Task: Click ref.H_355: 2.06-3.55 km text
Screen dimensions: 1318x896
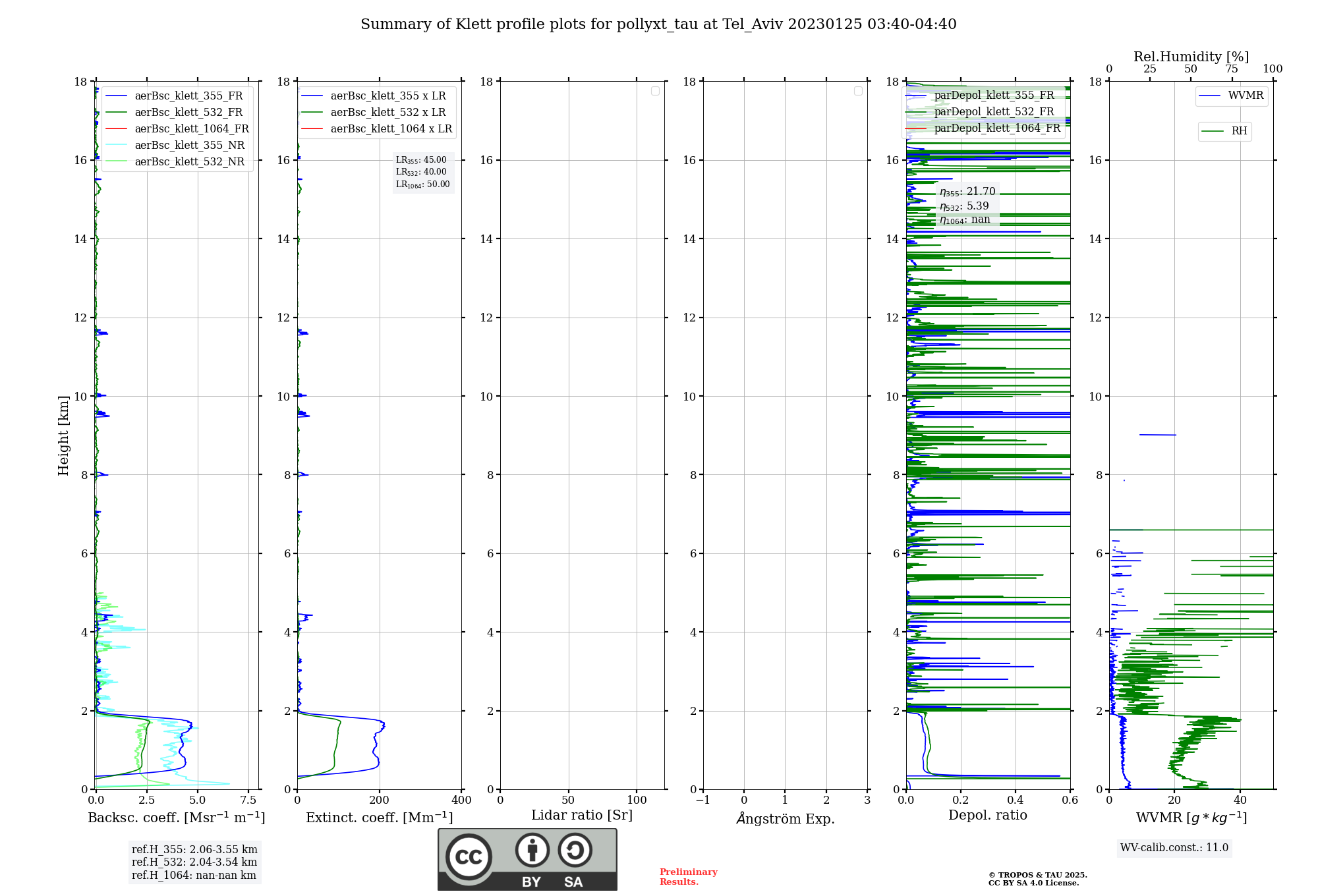Action: (194, 850)
